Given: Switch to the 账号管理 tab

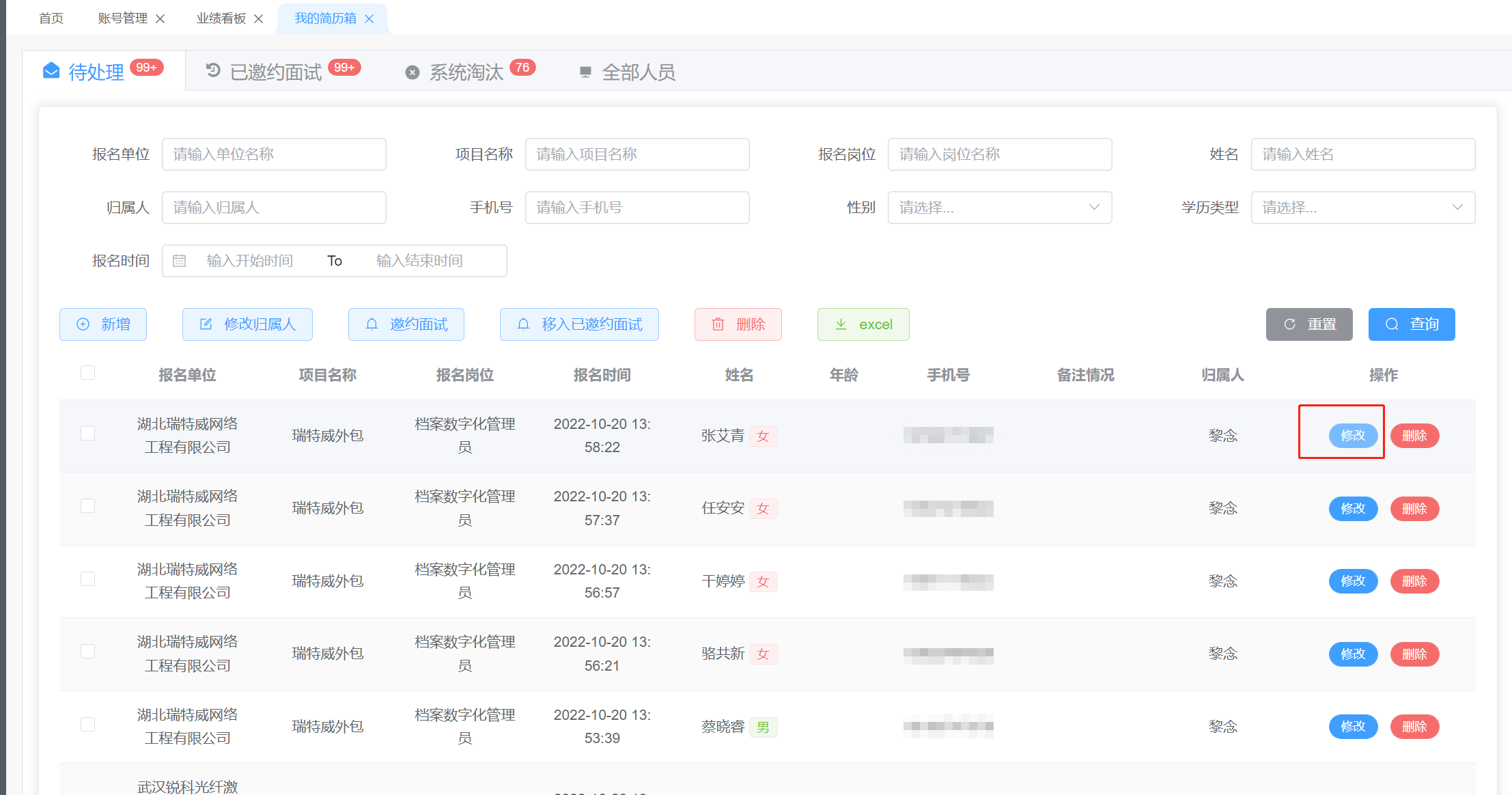Looking at the screenshot, I should 123,18.
